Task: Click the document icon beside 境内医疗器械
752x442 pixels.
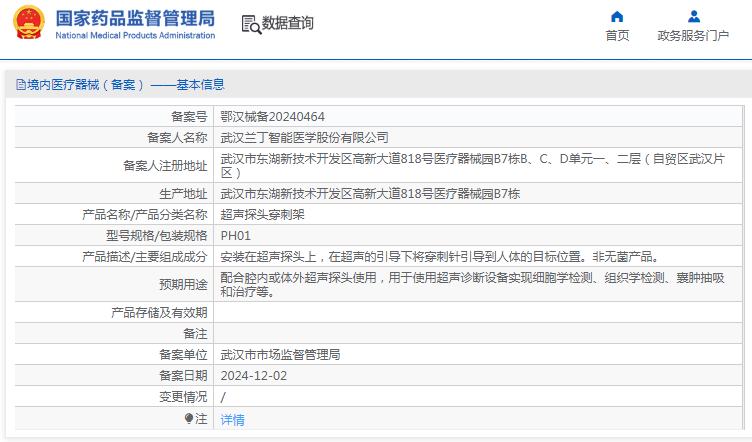Action: (x=21, y=85)
